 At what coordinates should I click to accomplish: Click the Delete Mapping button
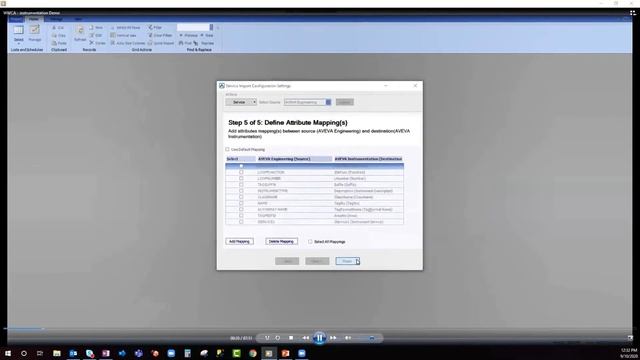click(282, 241)
